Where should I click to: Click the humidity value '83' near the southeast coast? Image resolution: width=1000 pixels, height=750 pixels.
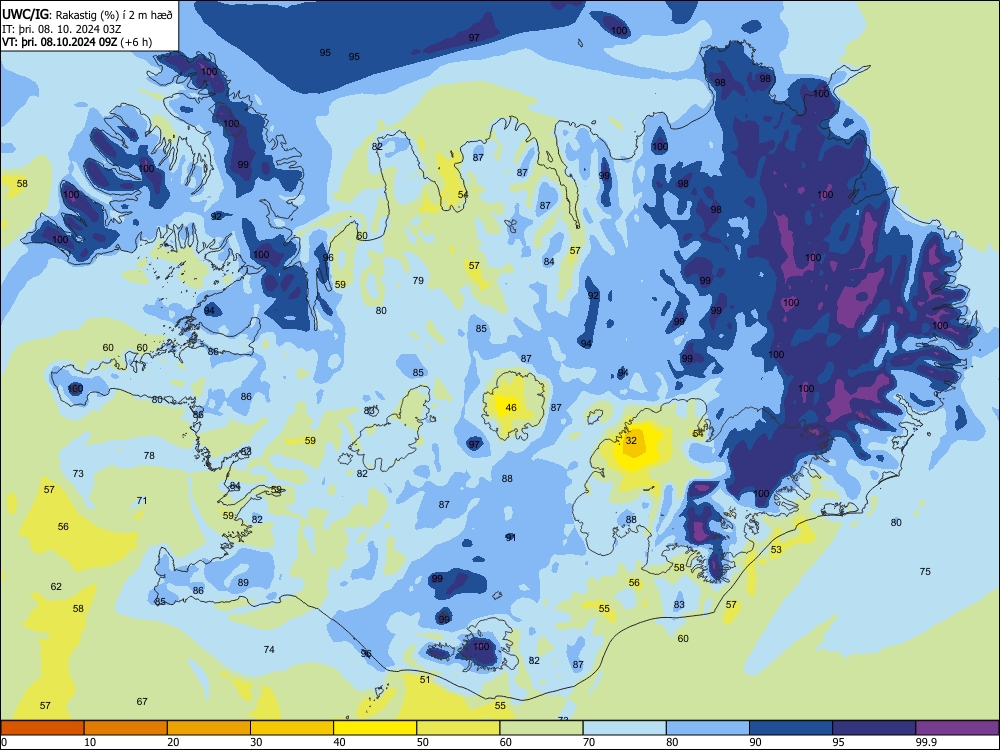679,605
